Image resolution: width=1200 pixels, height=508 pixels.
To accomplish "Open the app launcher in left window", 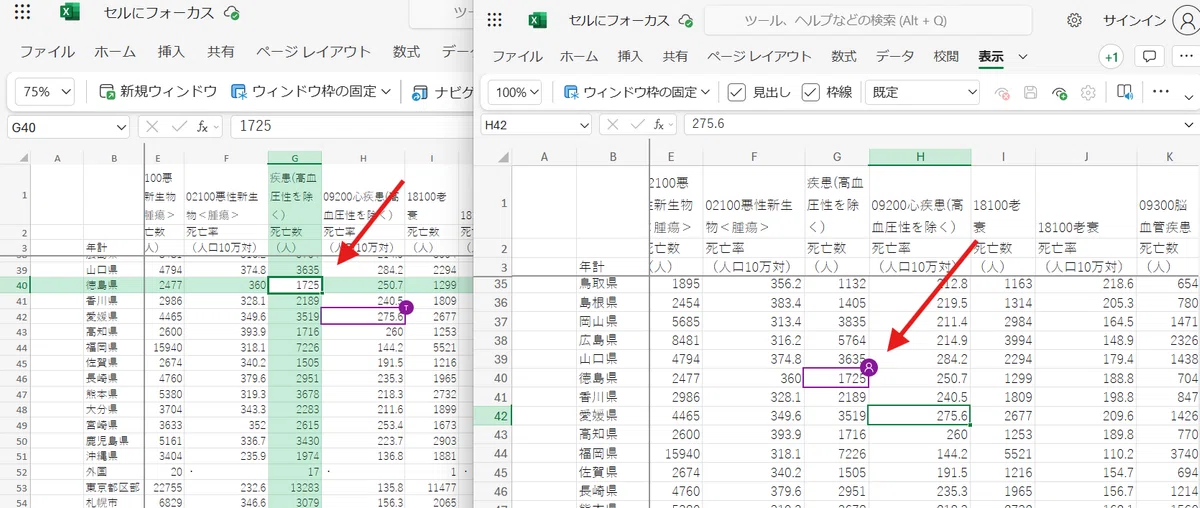I will 24,13.
